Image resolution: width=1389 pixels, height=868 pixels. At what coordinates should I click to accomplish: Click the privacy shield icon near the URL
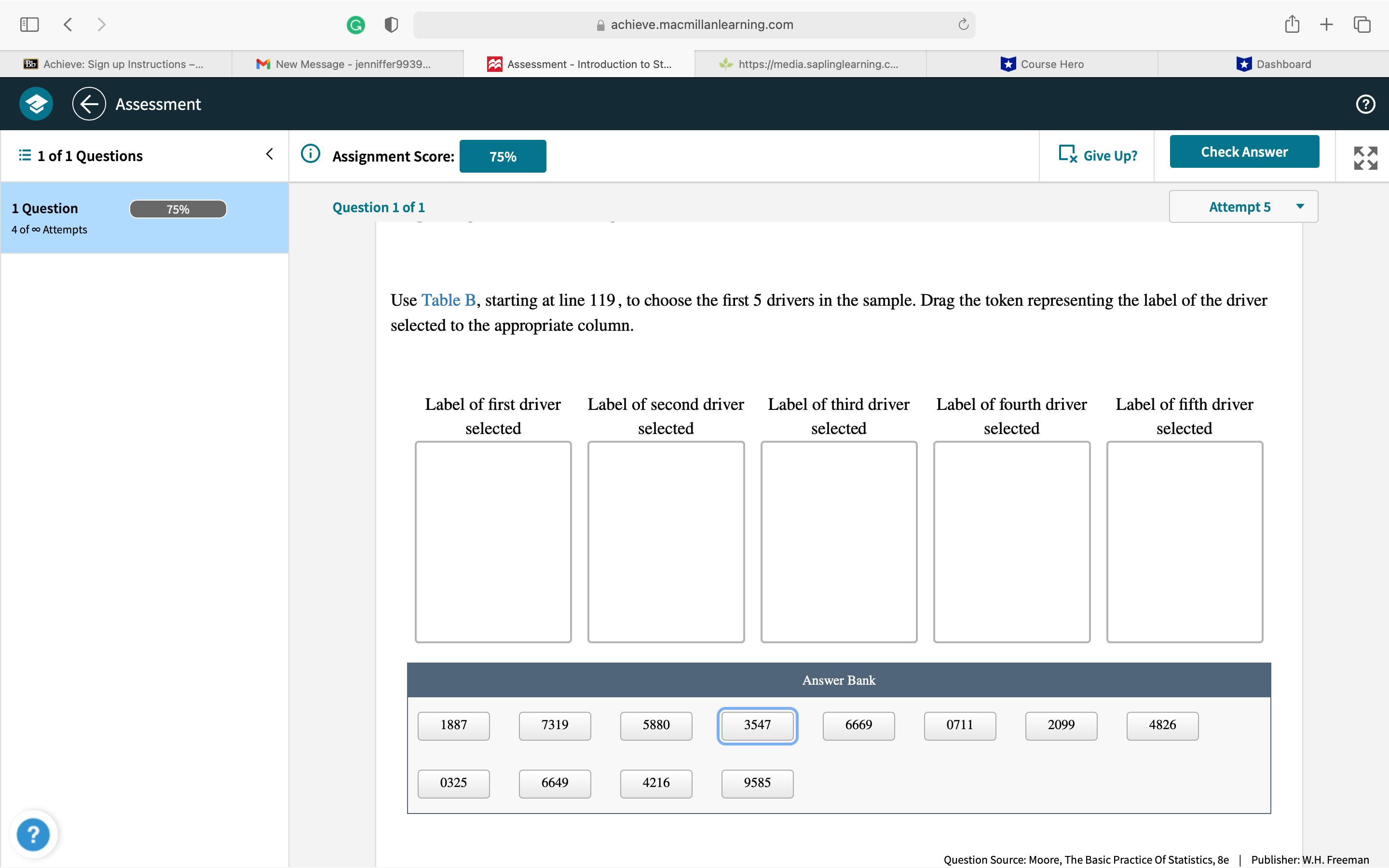[x=391, y=24]
